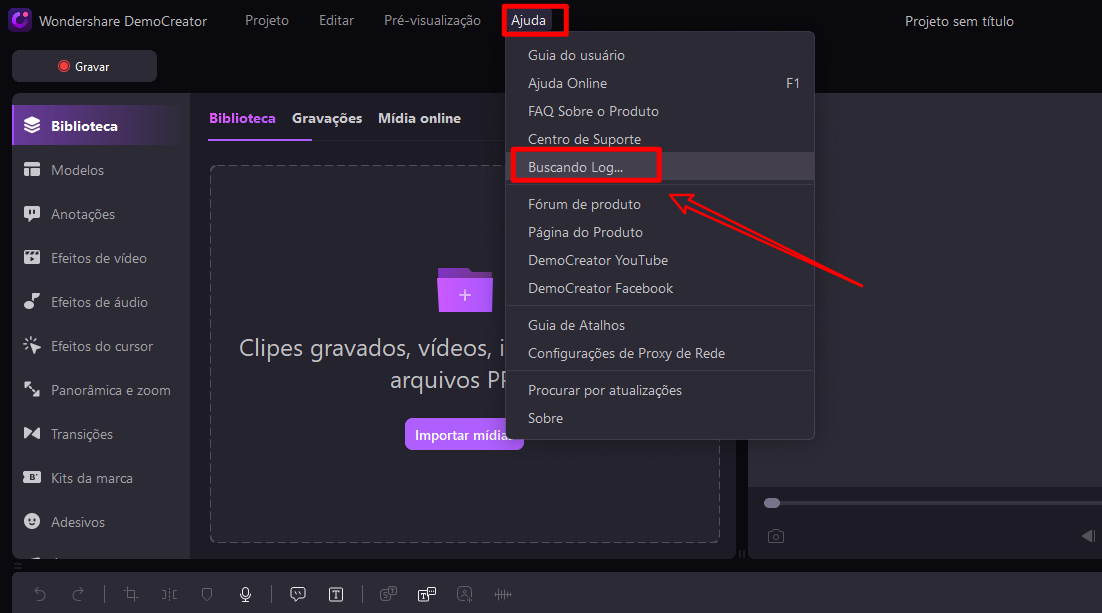1102x613 pixels.
Task: Open the Editar menu
Action: click(x=336, y=21)
